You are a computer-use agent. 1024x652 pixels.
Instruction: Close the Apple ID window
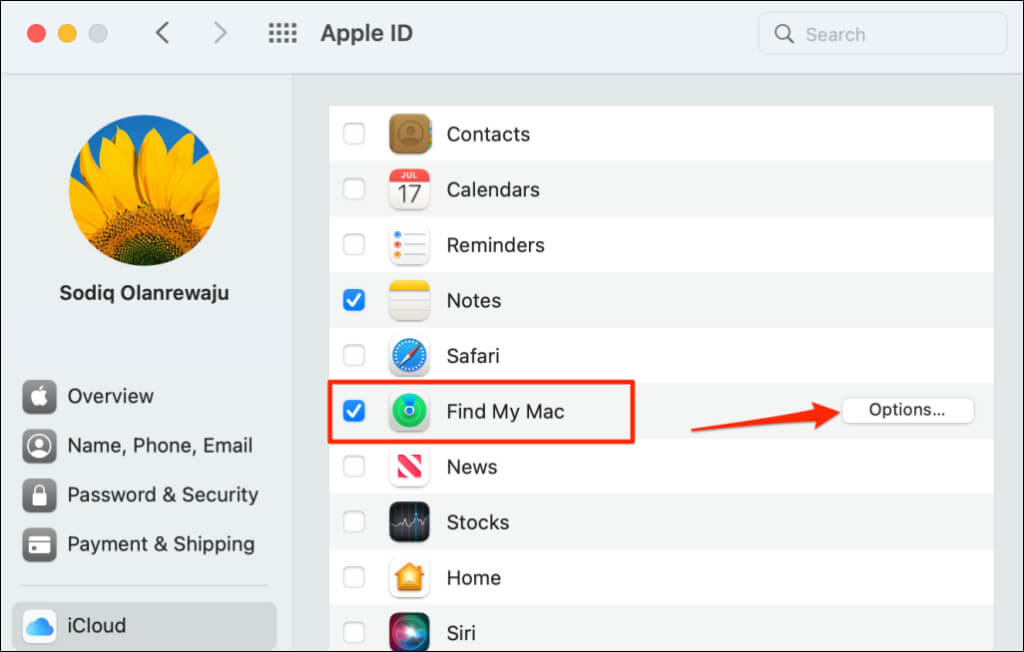(x=37, y=33)
